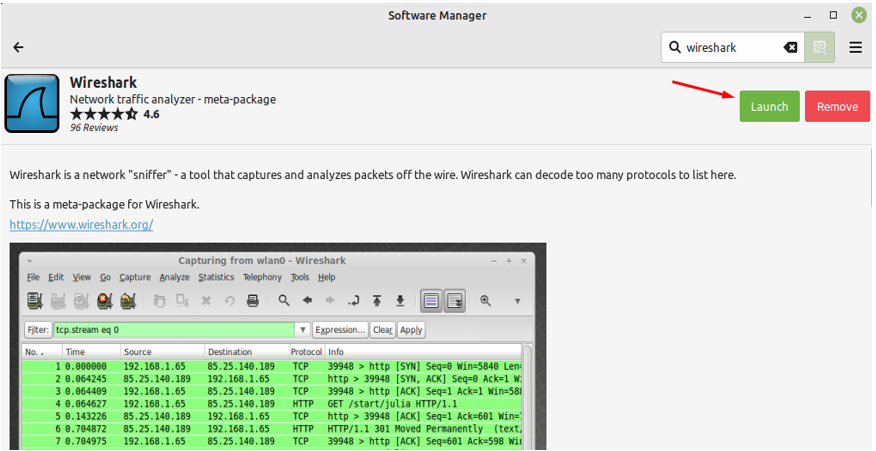This screenshot has height=451, width=876.
Task: Launch Wireshark
Action: [x=769, y=106]
